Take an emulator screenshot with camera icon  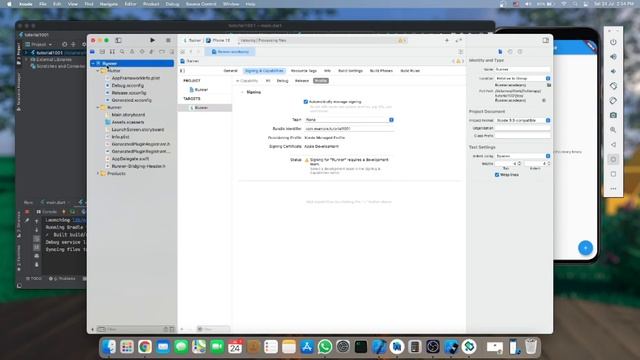(613, 116)
